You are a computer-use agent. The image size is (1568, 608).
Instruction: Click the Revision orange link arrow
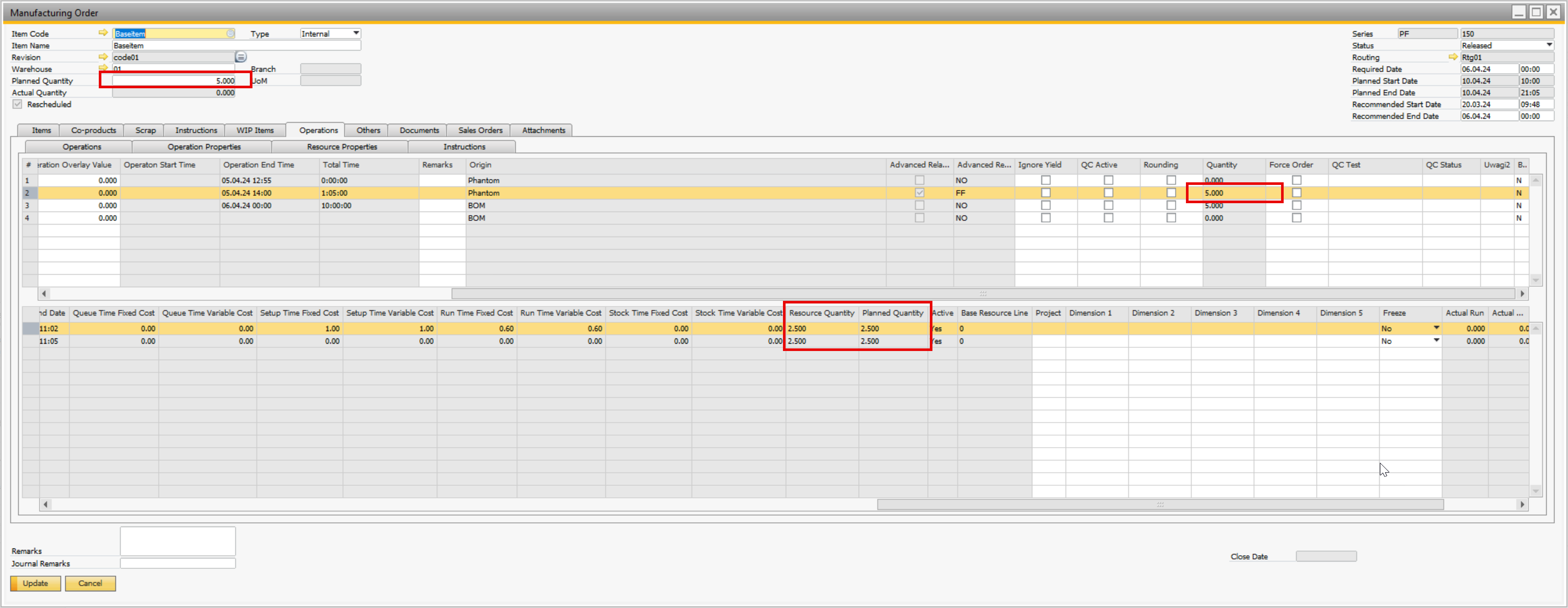point(103,56)
